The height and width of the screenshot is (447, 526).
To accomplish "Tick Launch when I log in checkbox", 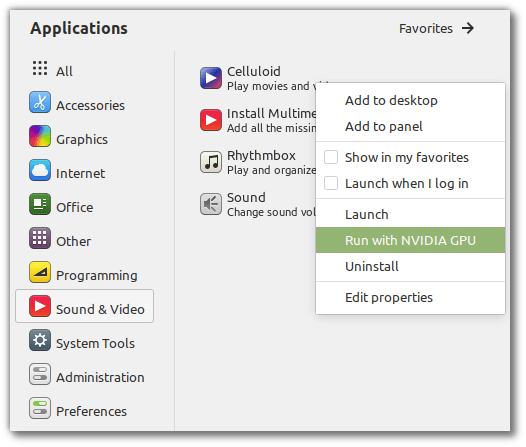I will (331, 183).
